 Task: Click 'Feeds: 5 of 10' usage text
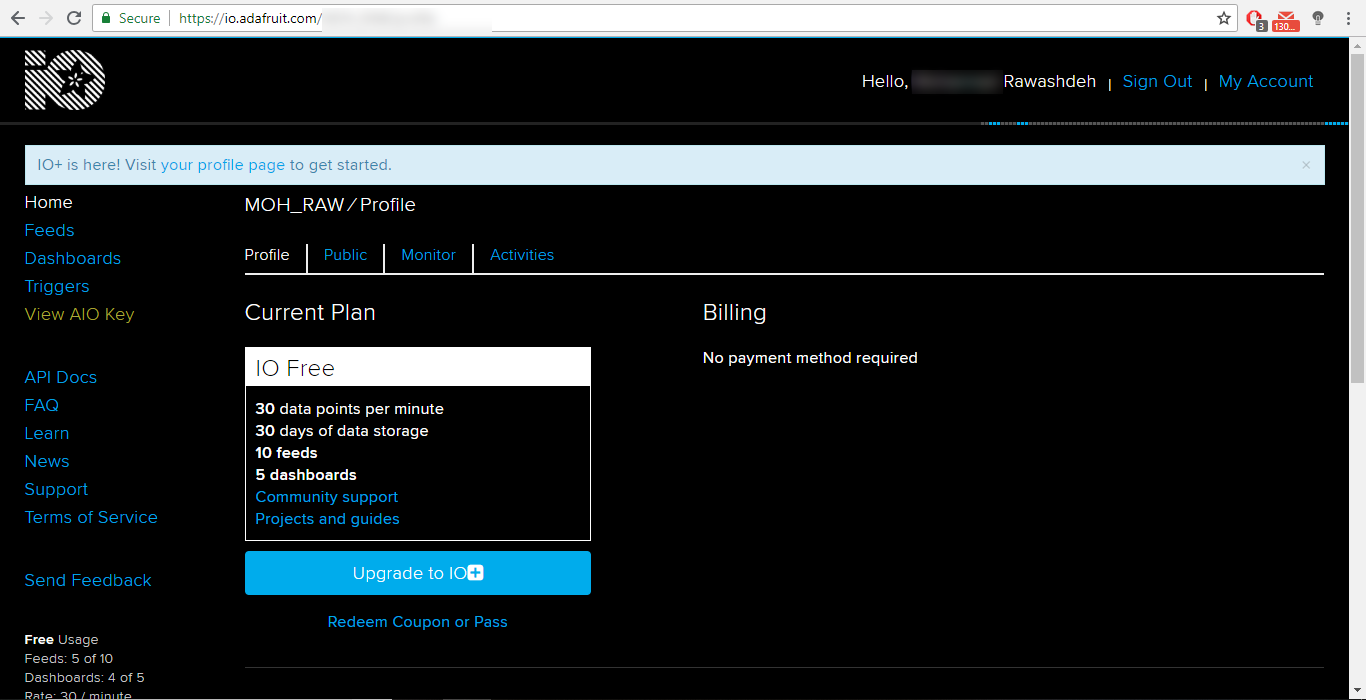pos(69,659)
